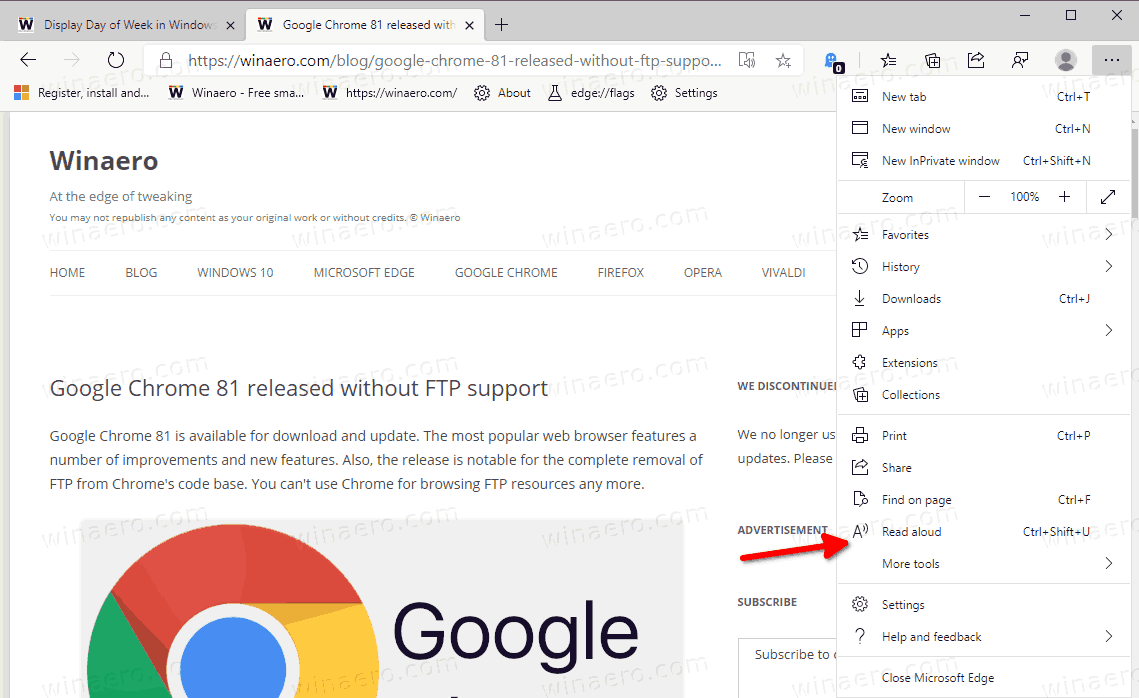
Task: Start Read aloud from the address bar icon
Action: tap(746, 60)
